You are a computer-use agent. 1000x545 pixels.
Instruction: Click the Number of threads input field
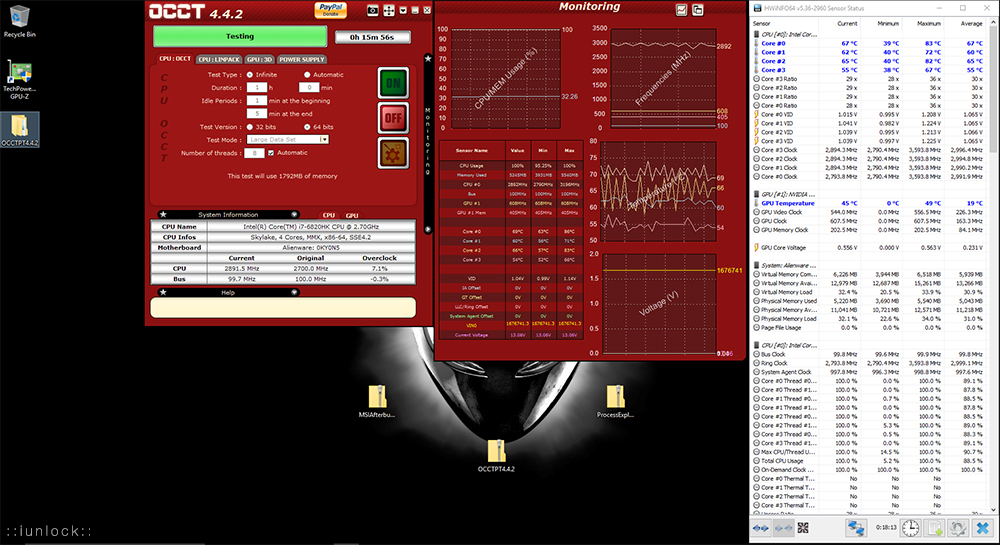(254, 153)
